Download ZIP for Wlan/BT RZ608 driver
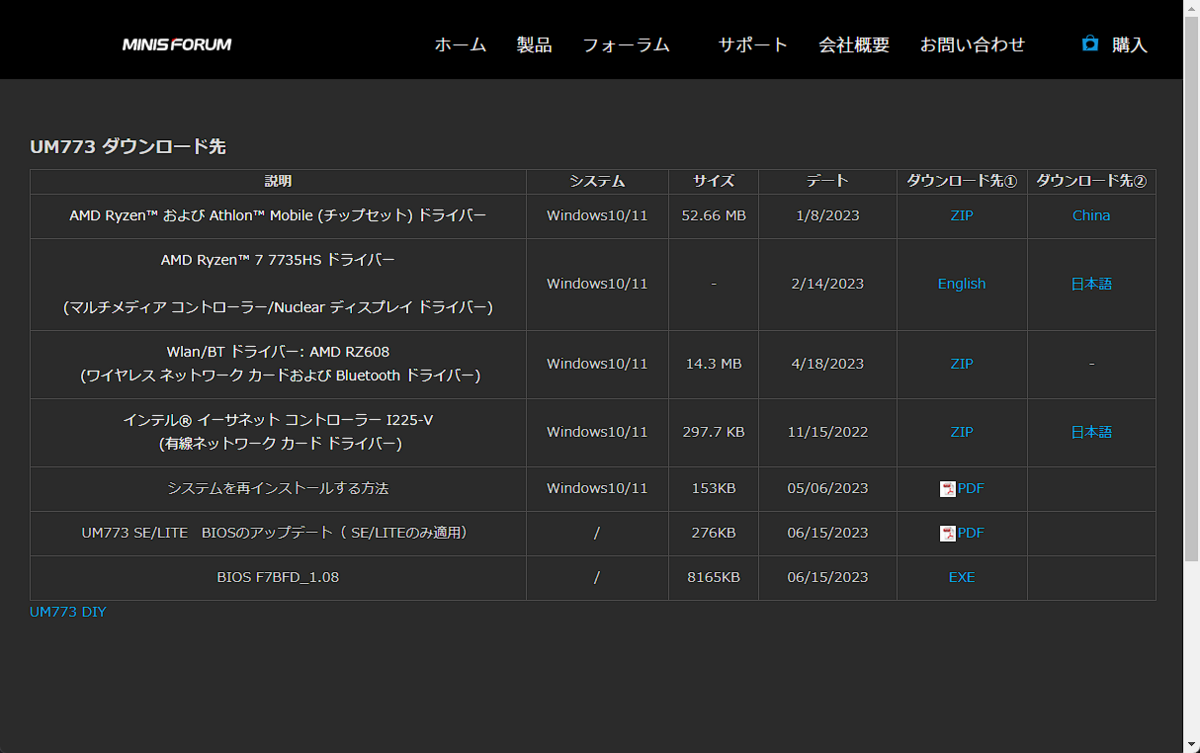1200x753 pixels. tap(962, 364)
